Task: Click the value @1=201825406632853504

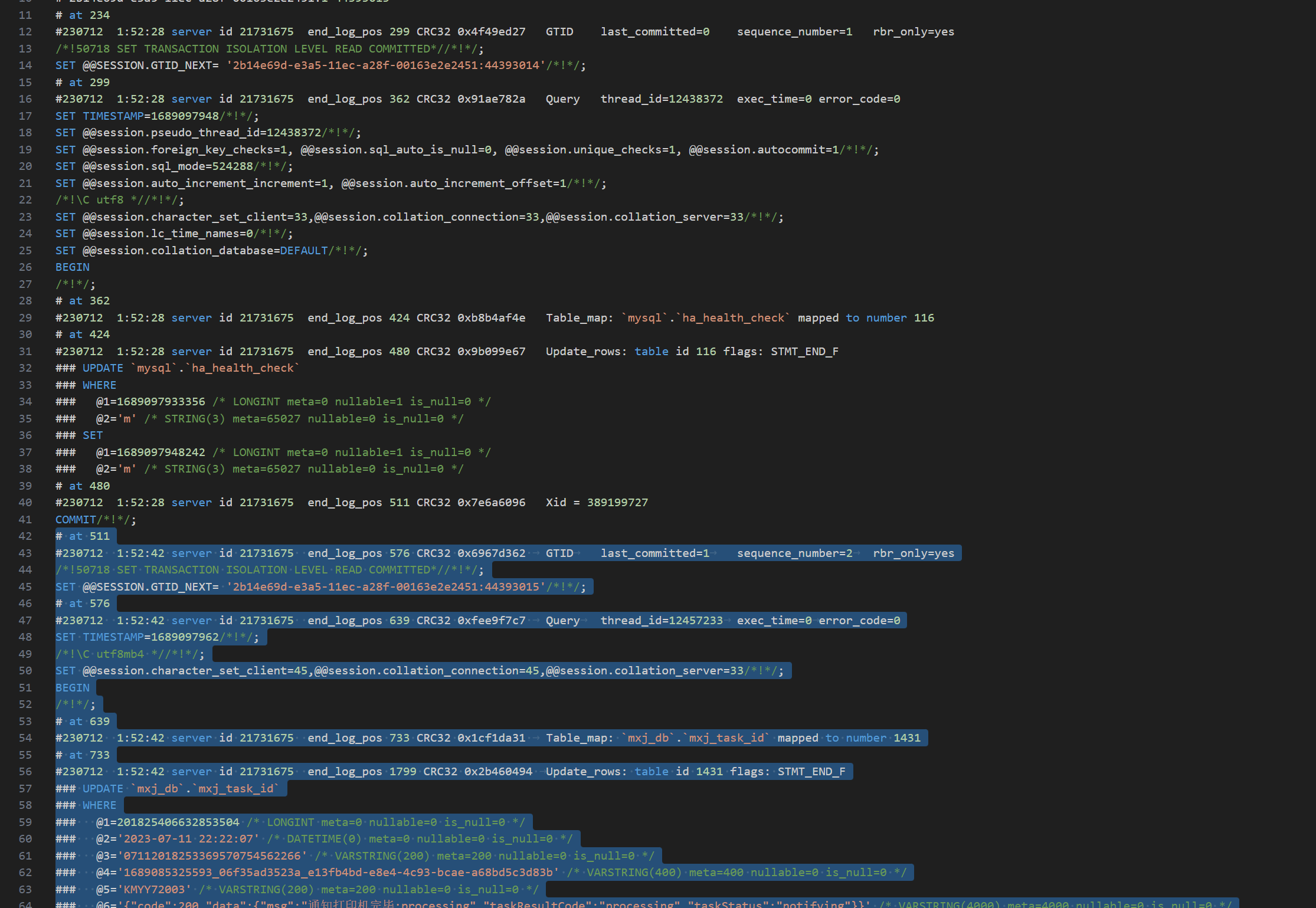Action: [x=168, y=822]
